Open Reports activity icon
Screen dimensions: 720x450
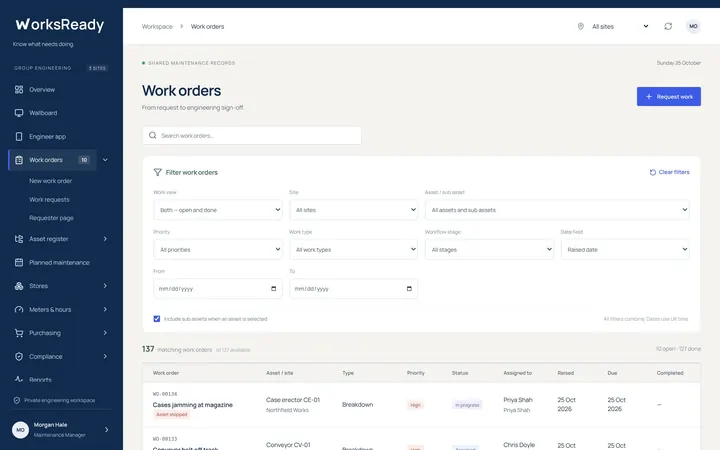coord(19,379)
